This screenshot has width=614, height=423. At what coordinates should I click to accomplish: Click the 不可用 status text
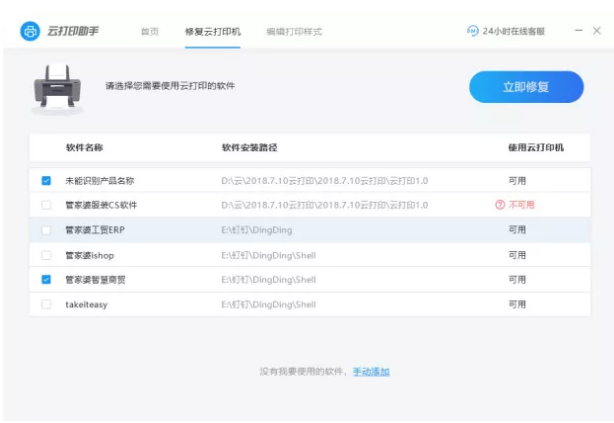(x=522, y=205)
